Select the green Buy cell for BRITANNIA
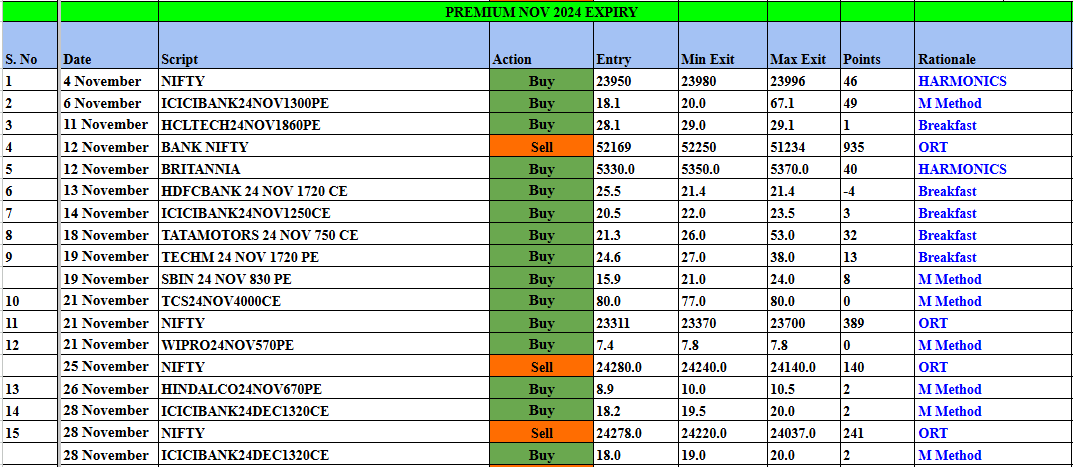The width and height of the screenshot is (1073, 467). 541,169
